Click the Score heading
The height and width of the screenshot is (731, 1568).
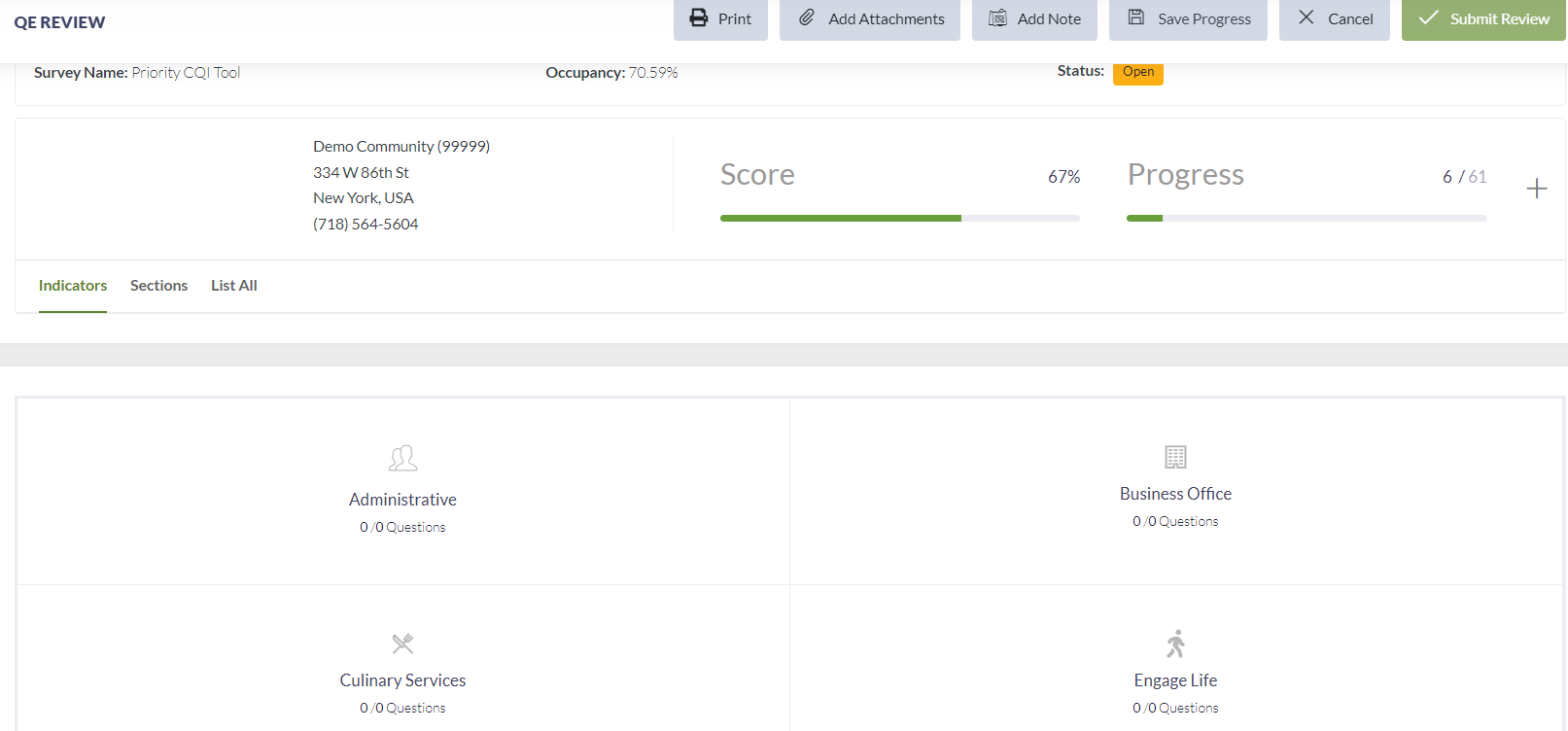point(757,175)
